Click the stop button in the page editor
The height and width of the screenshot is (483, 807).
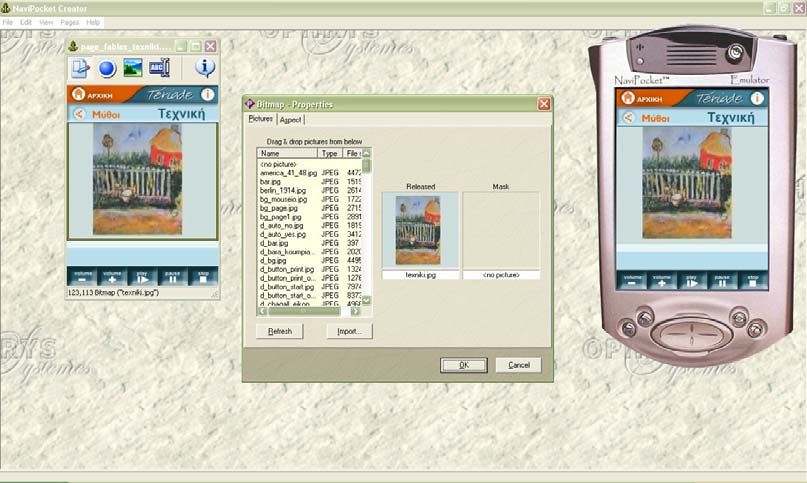click(x=203, y=277)
